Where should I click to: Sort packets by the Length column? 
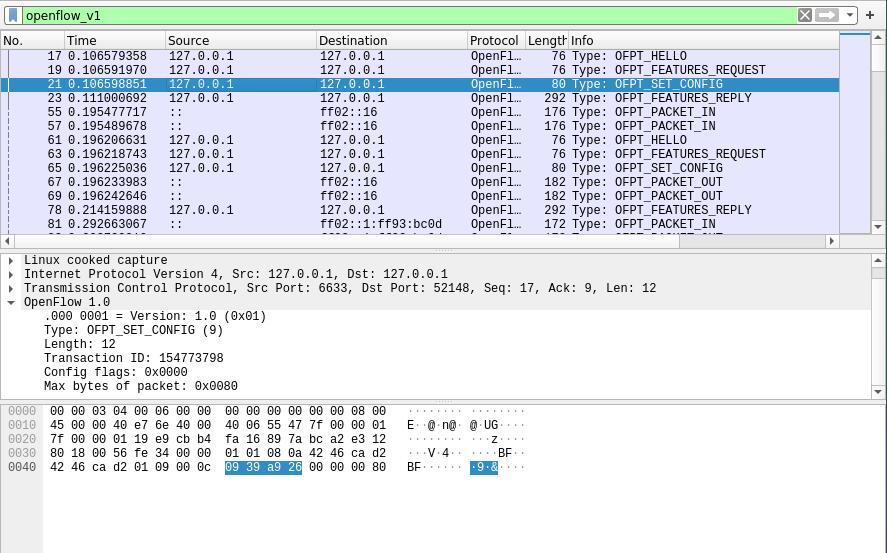(x=546, y=41)
